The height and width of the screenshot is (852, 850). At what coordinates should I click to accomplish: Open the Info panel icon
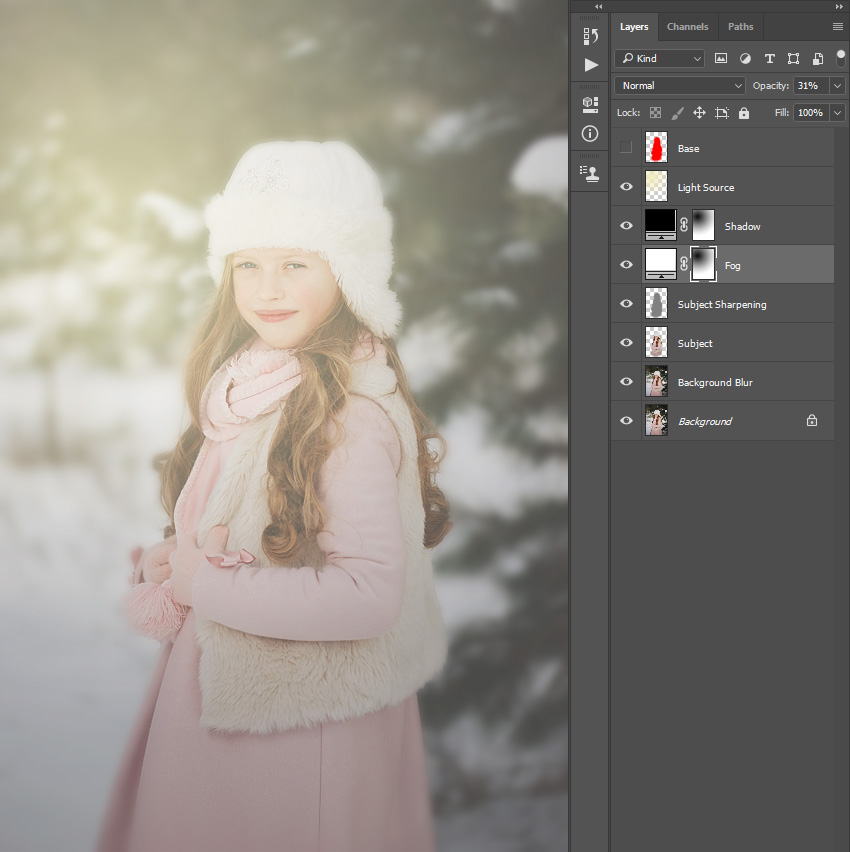tap(590, 134)
